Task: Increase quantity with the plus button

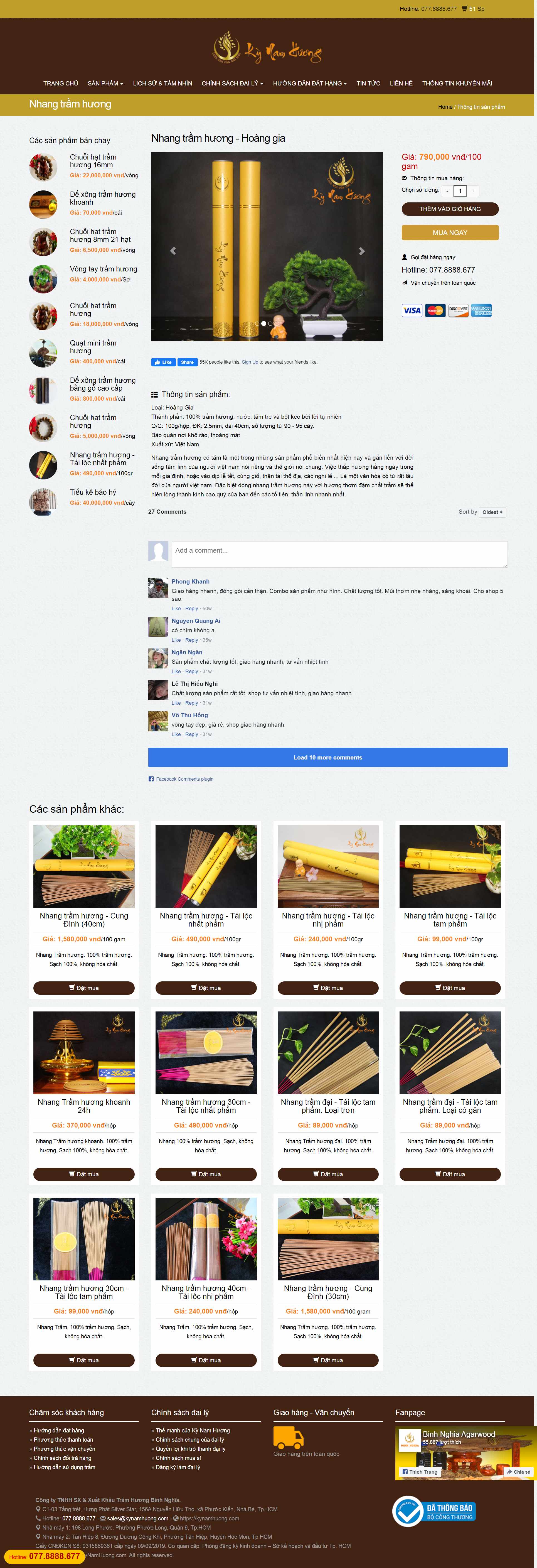Action: tap(472, 191)
